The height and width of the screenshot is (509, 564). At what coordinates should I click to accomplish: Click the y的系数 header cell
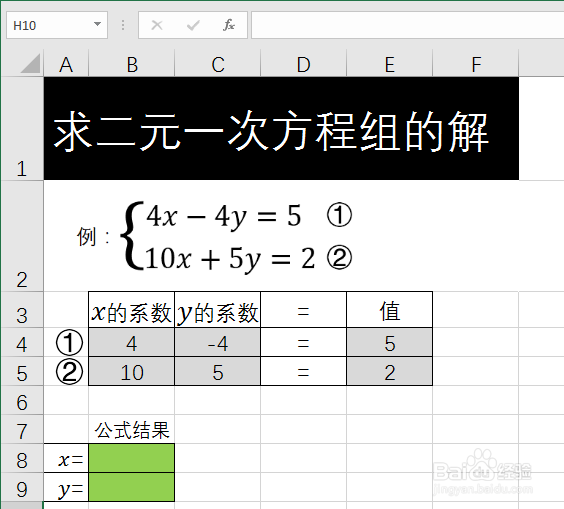tap(218, 310)
